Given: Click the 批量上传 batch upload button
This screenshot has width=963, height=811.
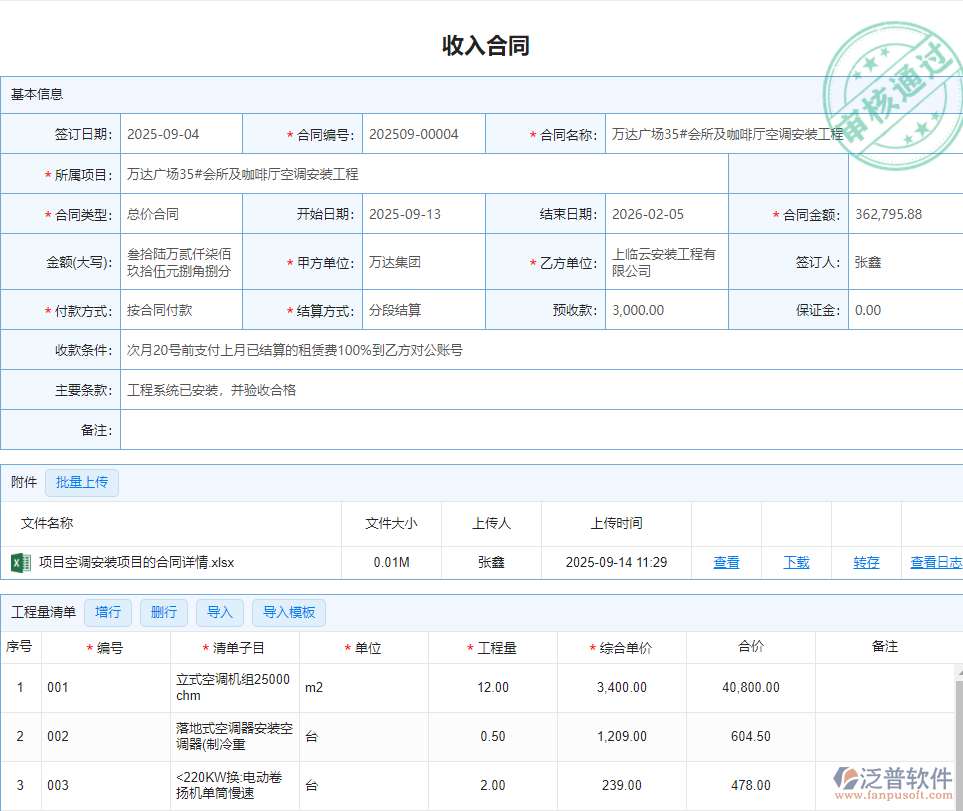Looking at the screenshot, I should tap(81, 482).
